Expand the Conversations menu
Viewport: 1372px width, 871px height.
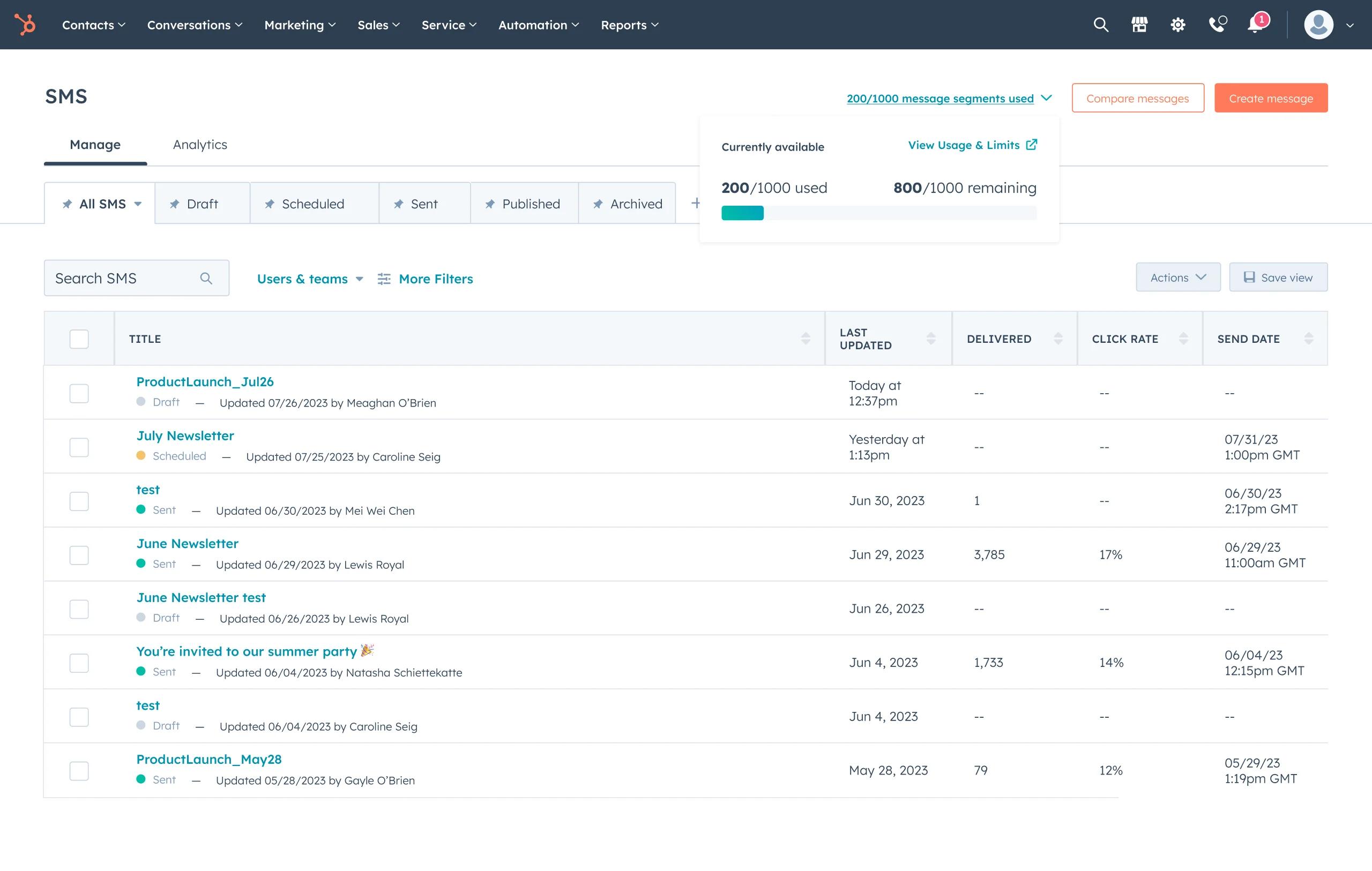(x=195, y=25)
